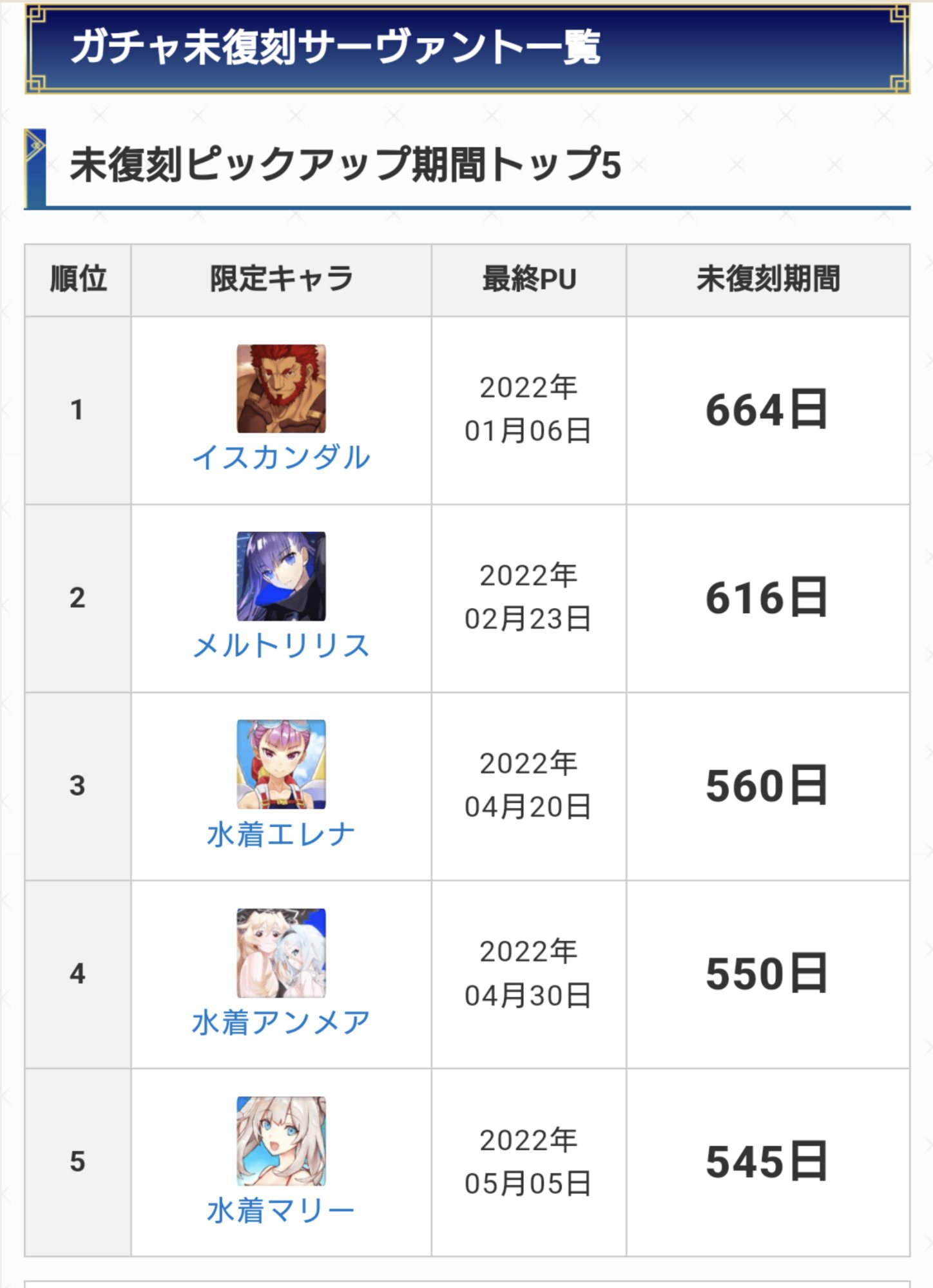This screenshot has height=1288, width=933.
Task: Click the 2022年02月23日 date cell
Action: (x=528, y=597)
